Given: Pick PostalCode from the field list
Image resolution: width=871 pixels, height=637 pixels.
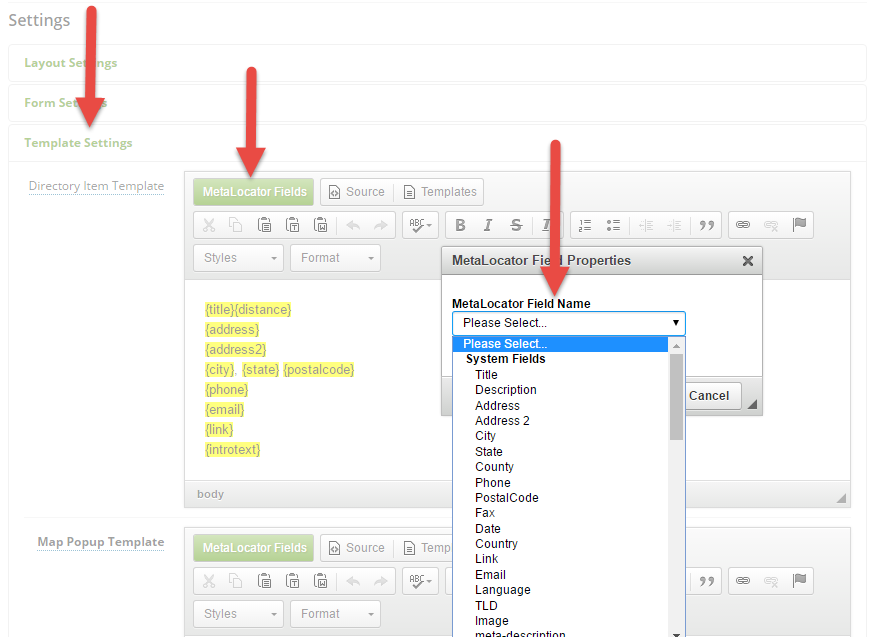Looking at the screenshot, I should [x=507, y=498].
